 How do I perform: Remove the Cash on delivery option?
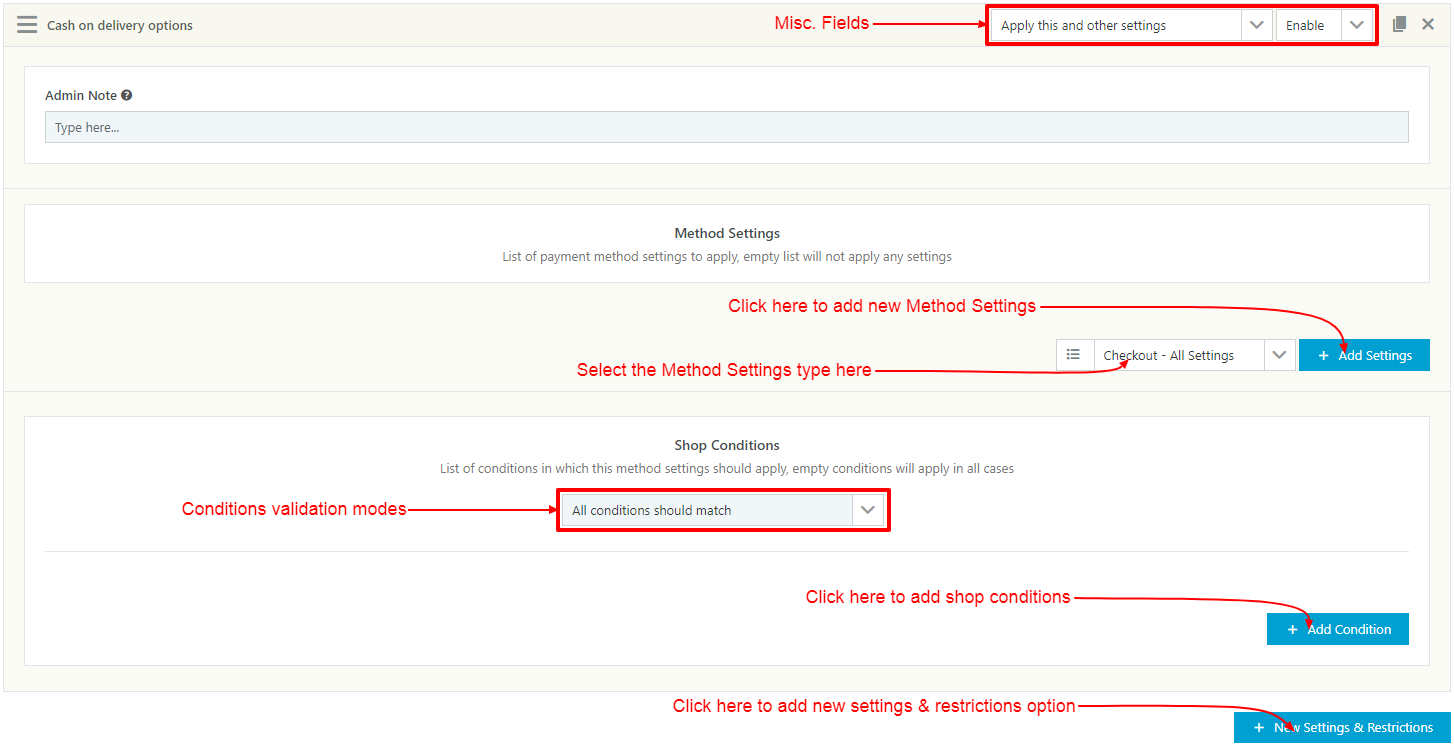1428,24
